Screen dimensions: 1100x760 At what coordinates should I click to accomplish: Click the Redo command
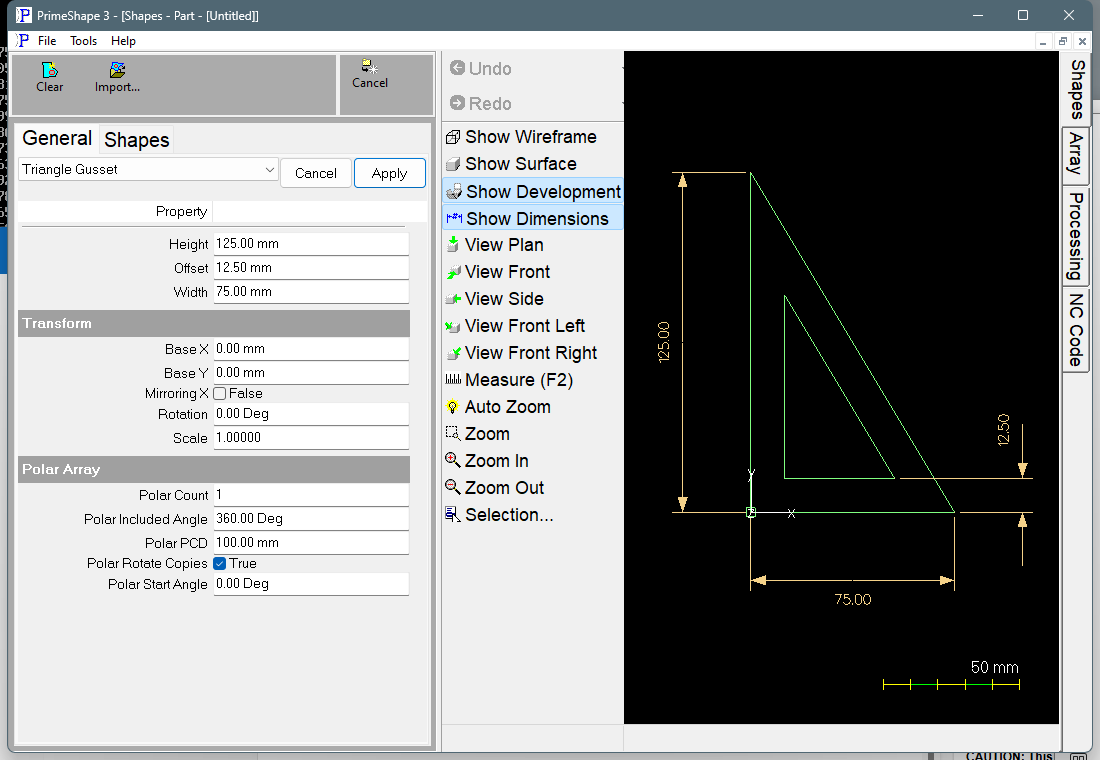[x=481, y=103]
